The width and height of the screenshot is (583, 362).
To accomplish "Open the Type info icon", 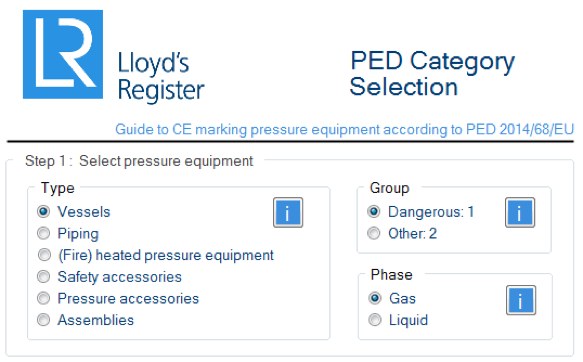I will [x=288, y=212].
